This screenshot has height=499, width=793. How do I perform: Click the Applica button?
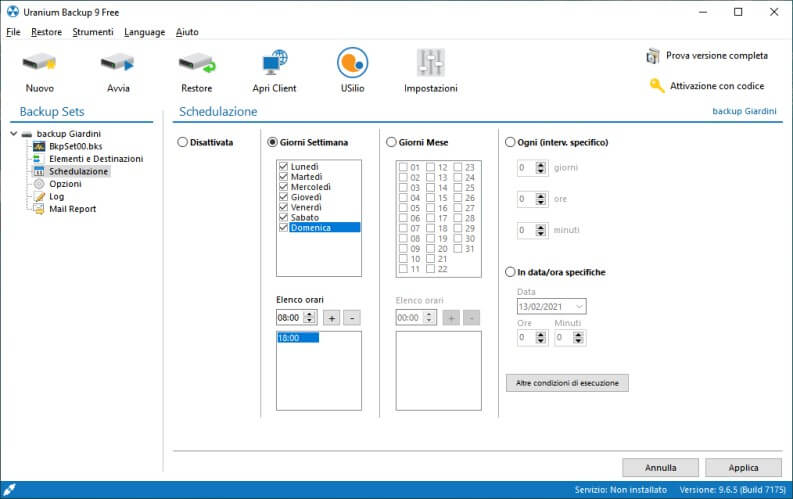(x=743, y=468)
